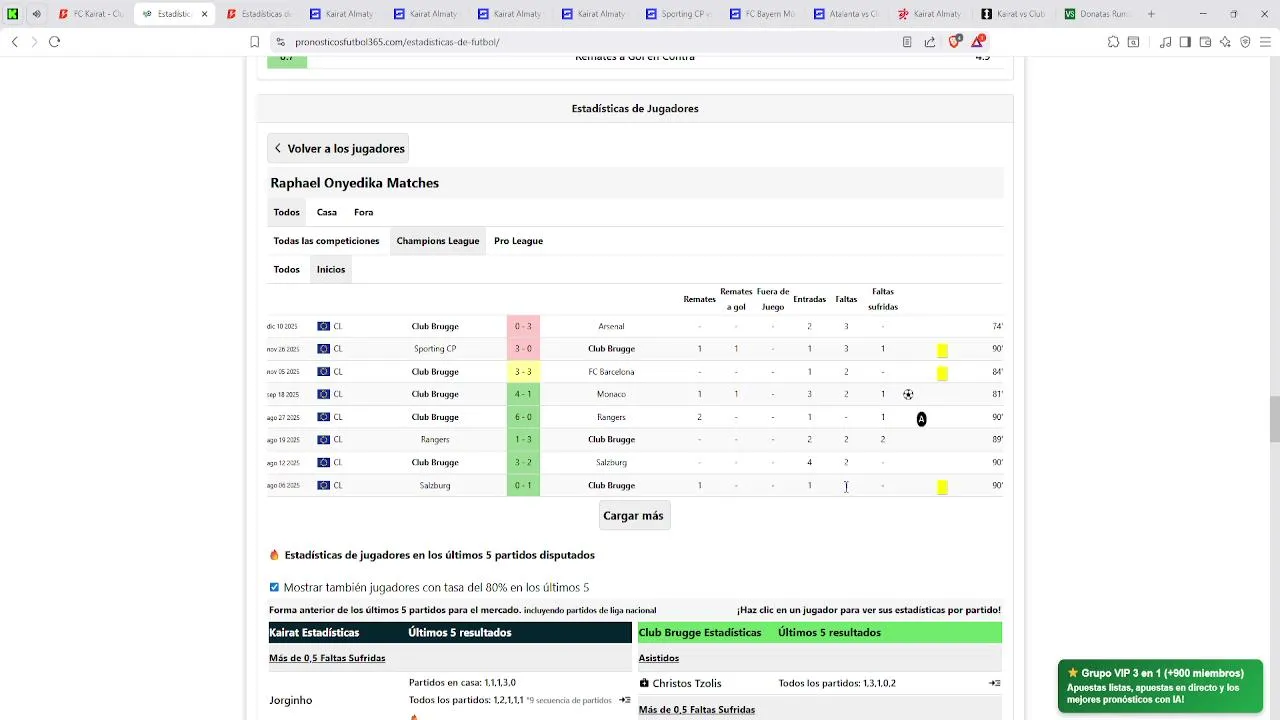Open Brave Rewards triangle icon

coord(977,42)
